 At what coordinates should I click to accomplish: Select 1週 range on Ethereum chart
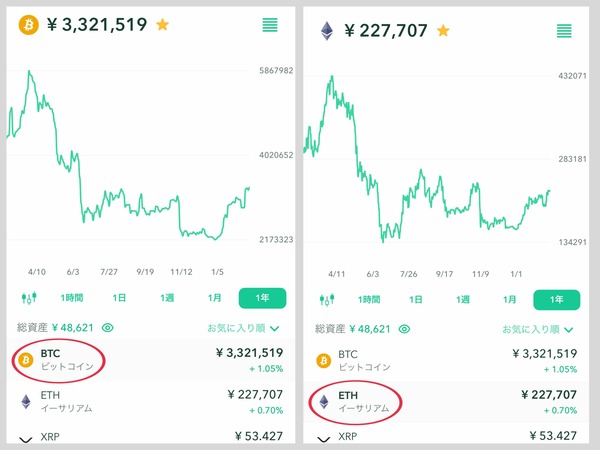(x=463, y=300)
